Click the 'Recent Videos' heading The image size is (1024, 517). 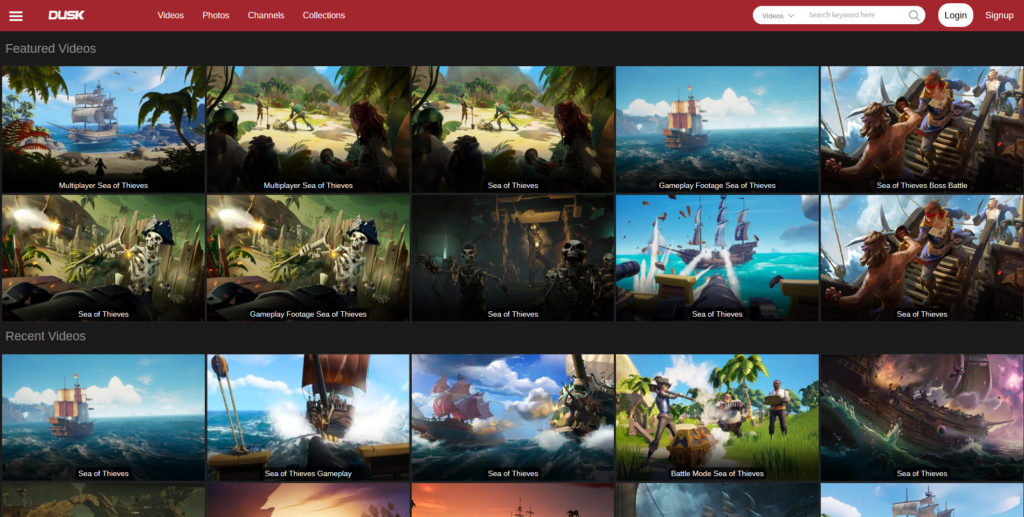coord(45,336)
